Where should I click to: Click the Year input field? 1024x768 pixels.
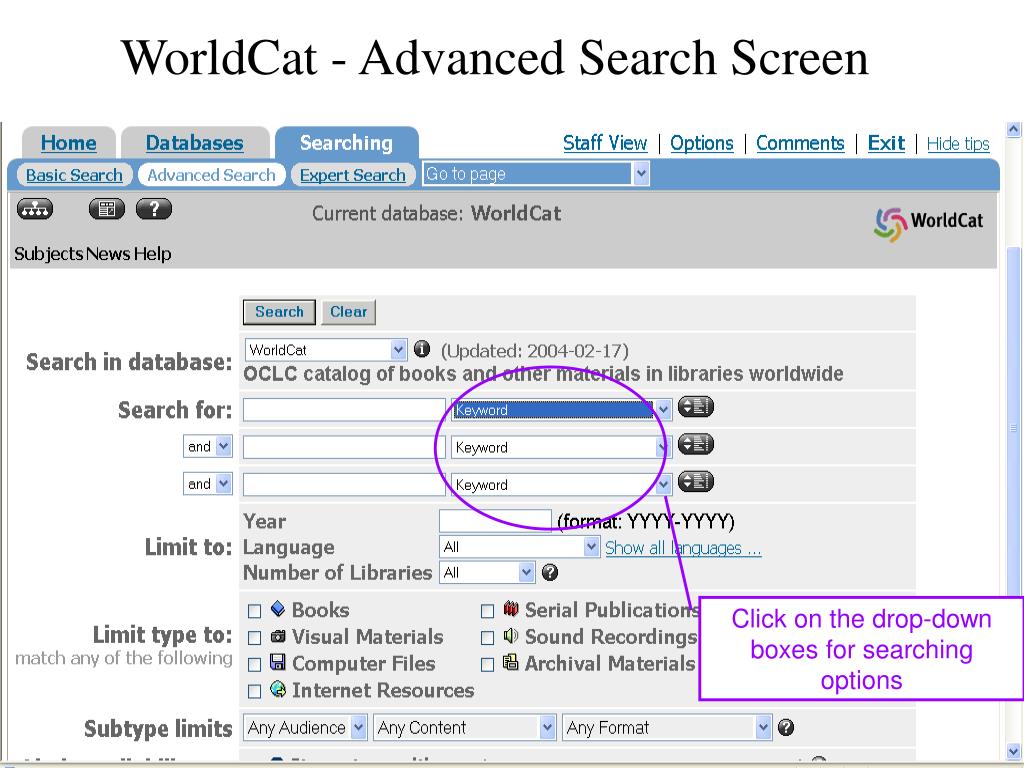click(496, 520)
